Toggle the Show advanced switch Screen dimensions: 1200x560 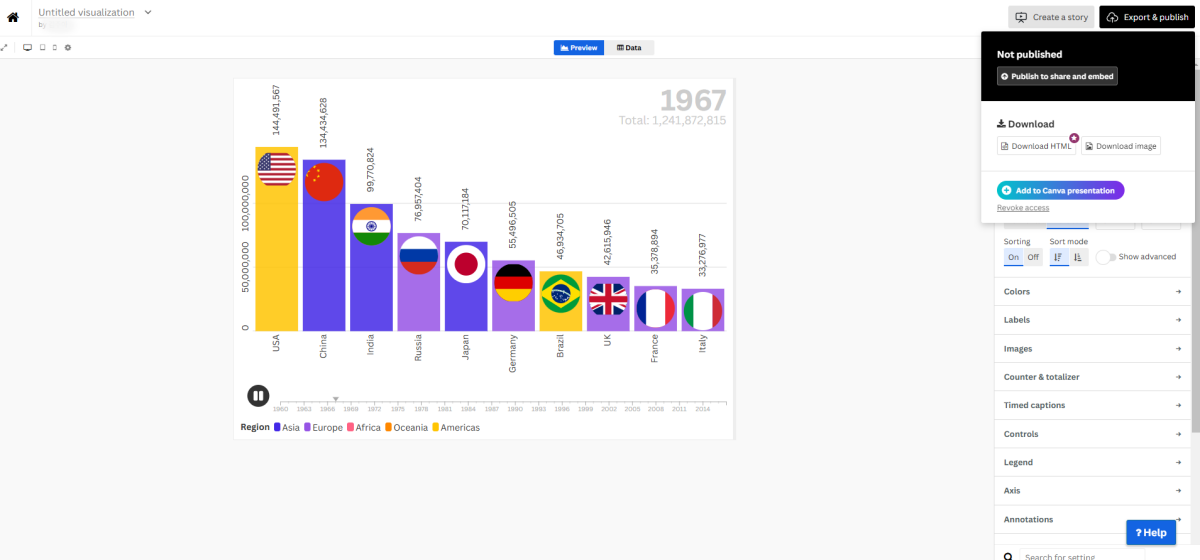[1106, 257]
